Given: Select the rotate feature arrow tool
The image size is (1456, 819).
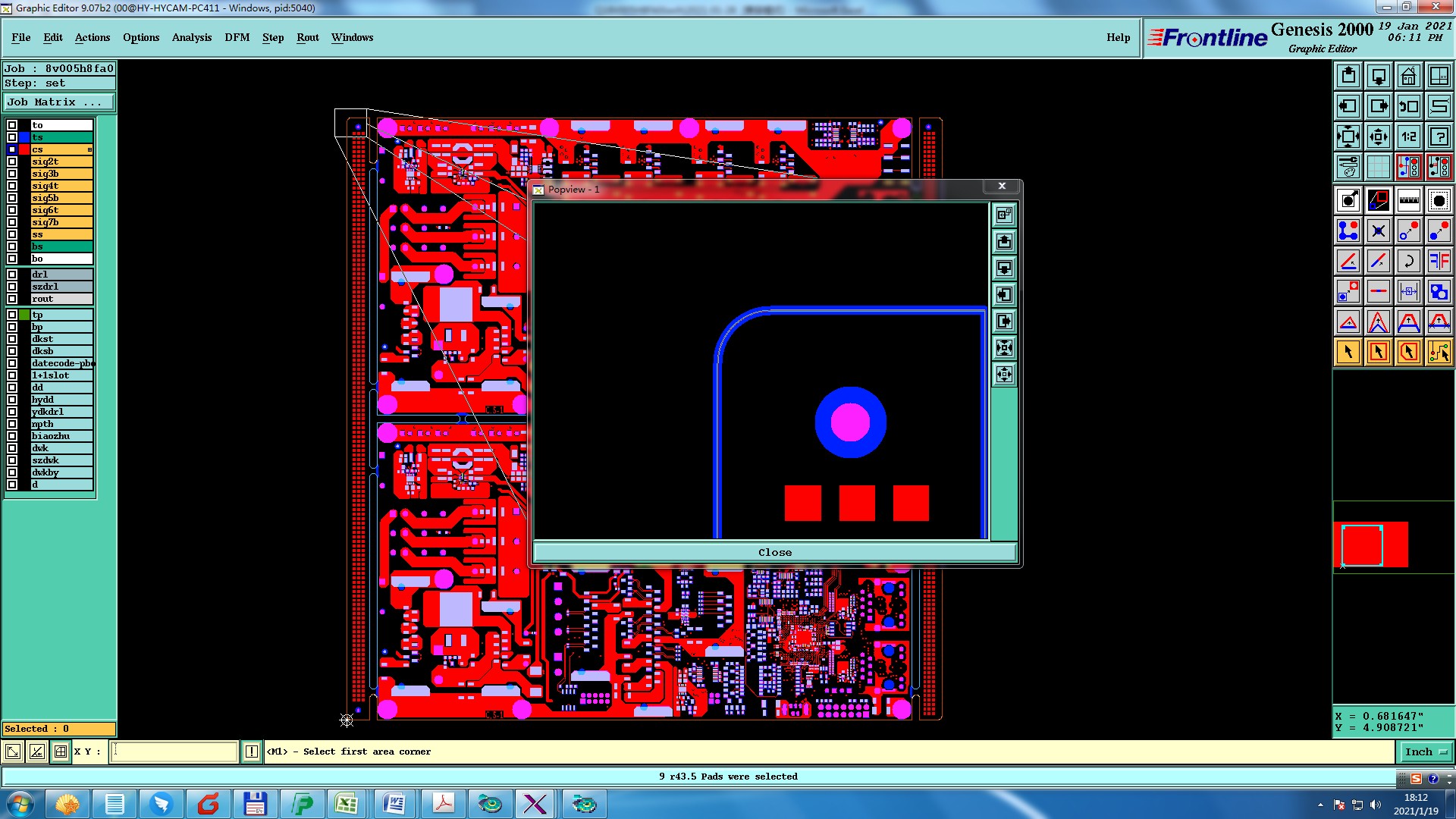Looking at the screenshot, I should tap(1408, 261).
